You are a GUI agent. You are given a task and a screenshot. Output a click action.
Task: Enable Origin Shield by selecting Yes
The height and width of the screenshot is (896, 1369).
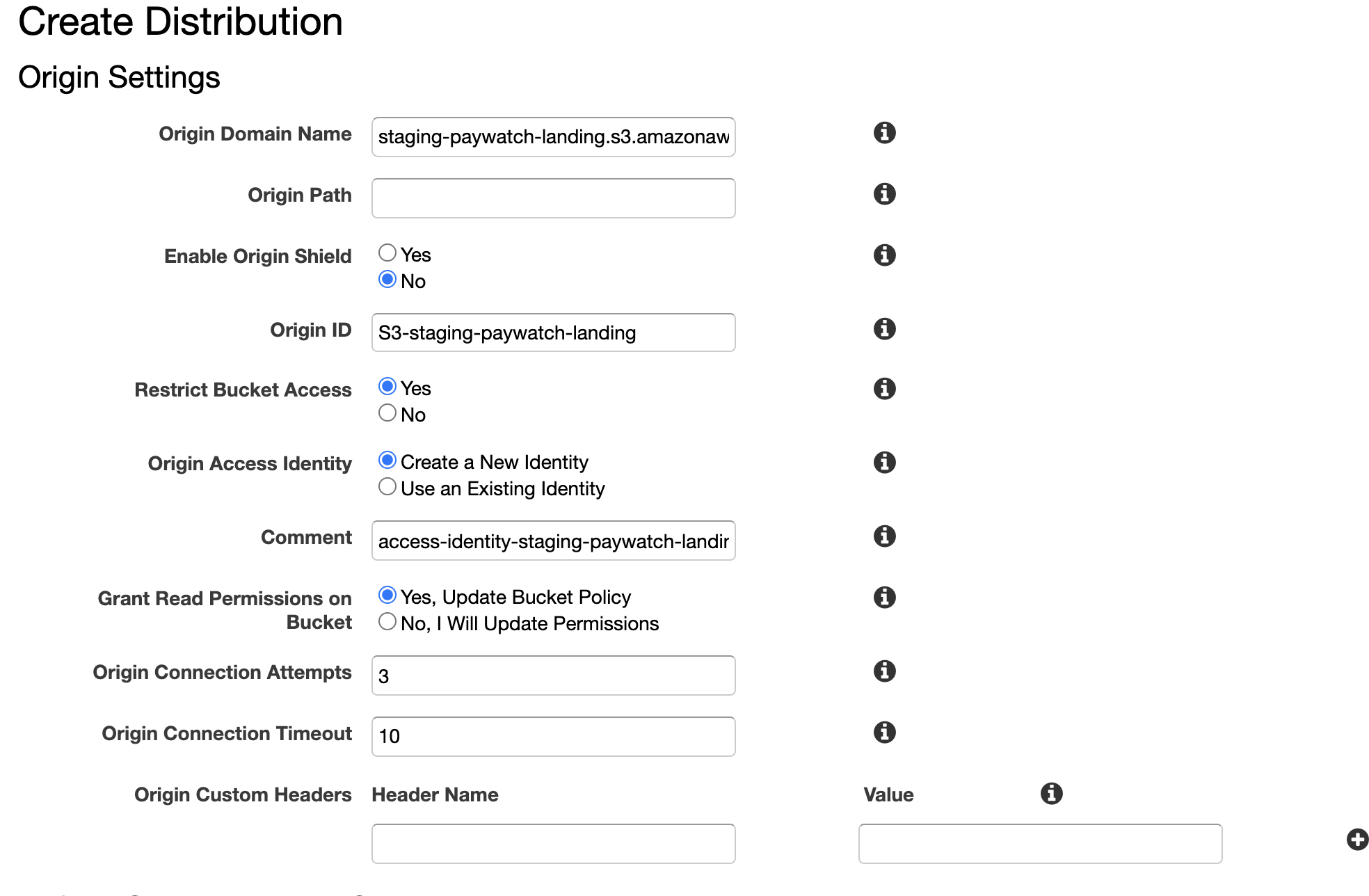pos(387,253)
